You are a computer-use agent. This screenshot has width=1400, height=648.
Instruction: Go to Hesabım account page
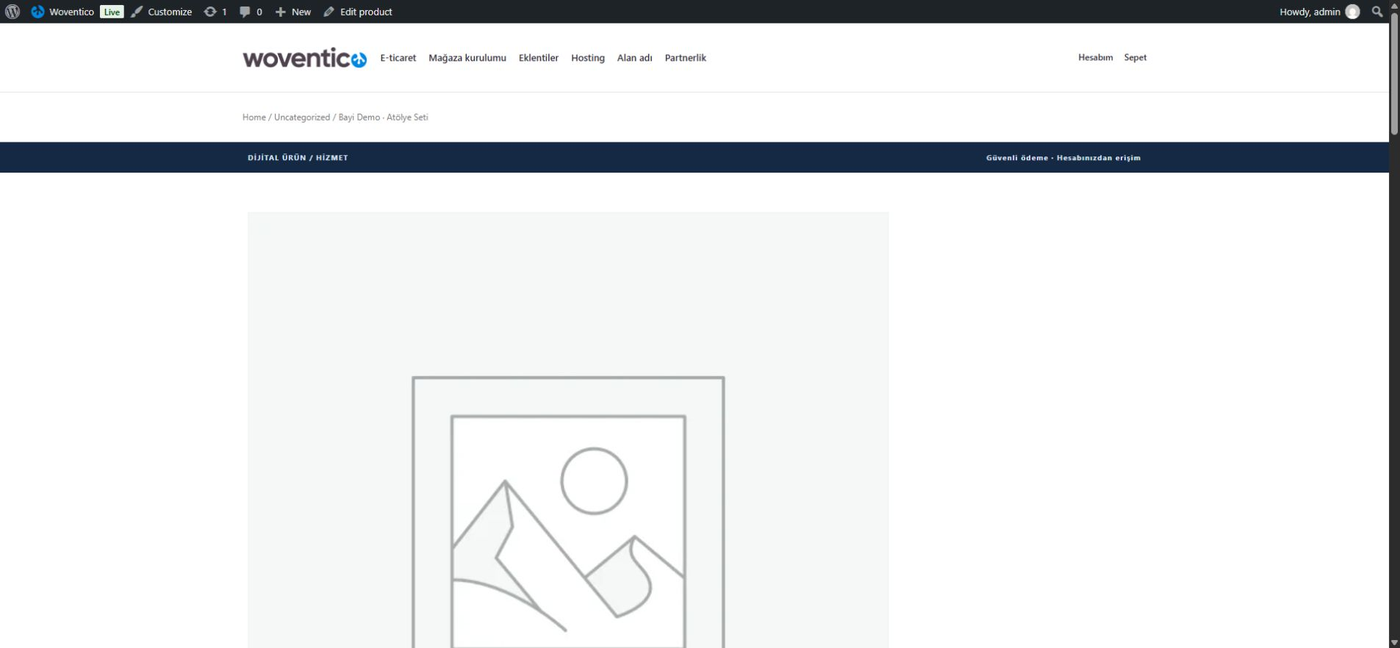tap(1095, 58)
